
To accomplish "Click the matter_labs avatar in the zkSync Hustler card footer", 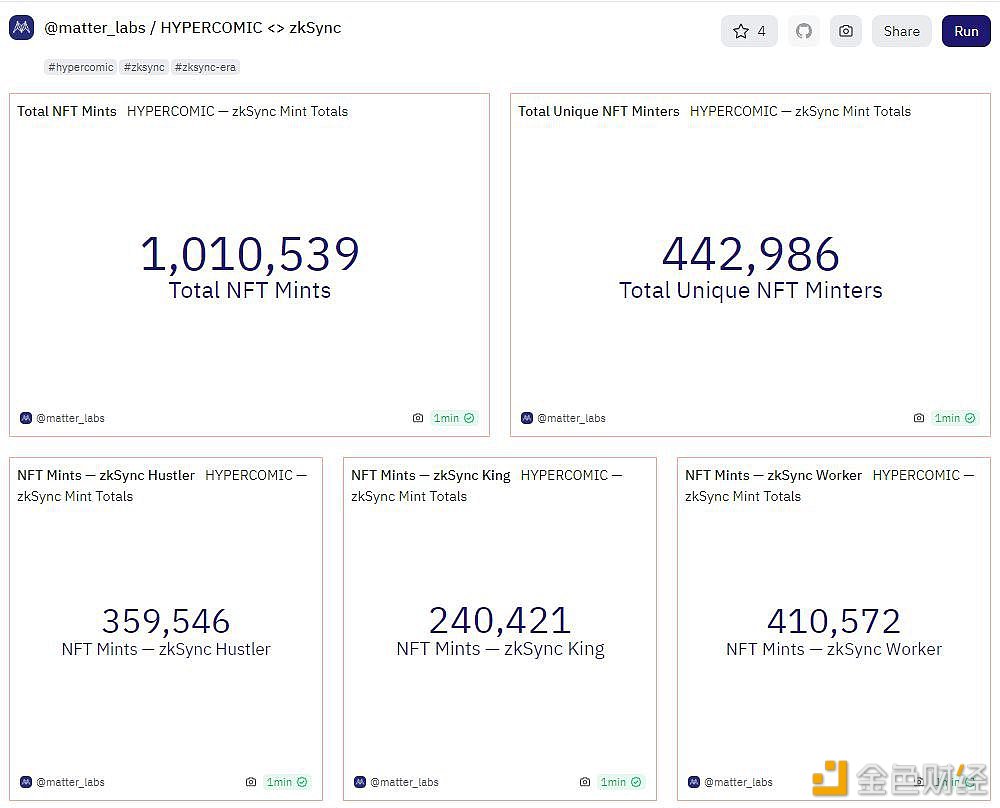I will [x=26, y=782].
